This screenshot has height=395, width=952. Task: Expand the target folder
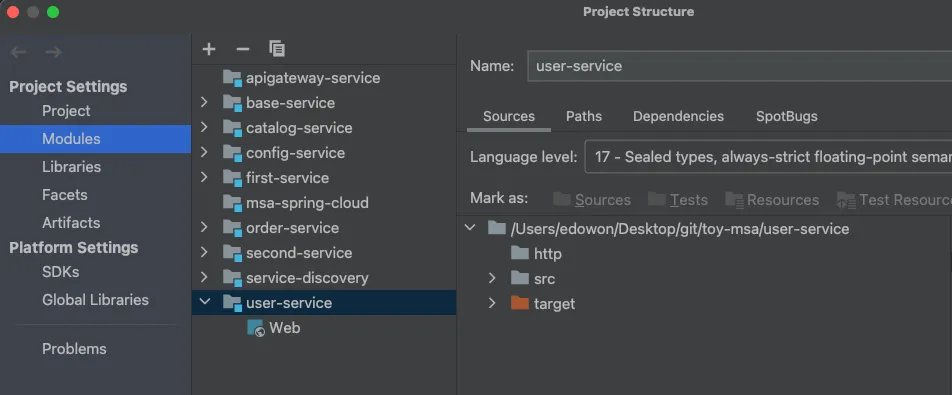(x=492, y=303)
